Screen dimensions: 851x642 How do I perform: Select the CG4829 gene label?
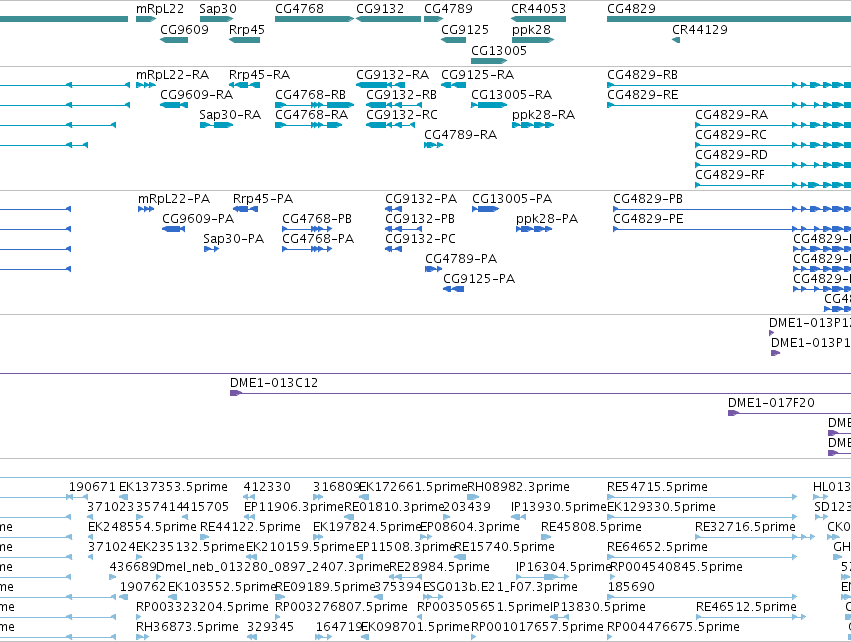tap(631, 9)
